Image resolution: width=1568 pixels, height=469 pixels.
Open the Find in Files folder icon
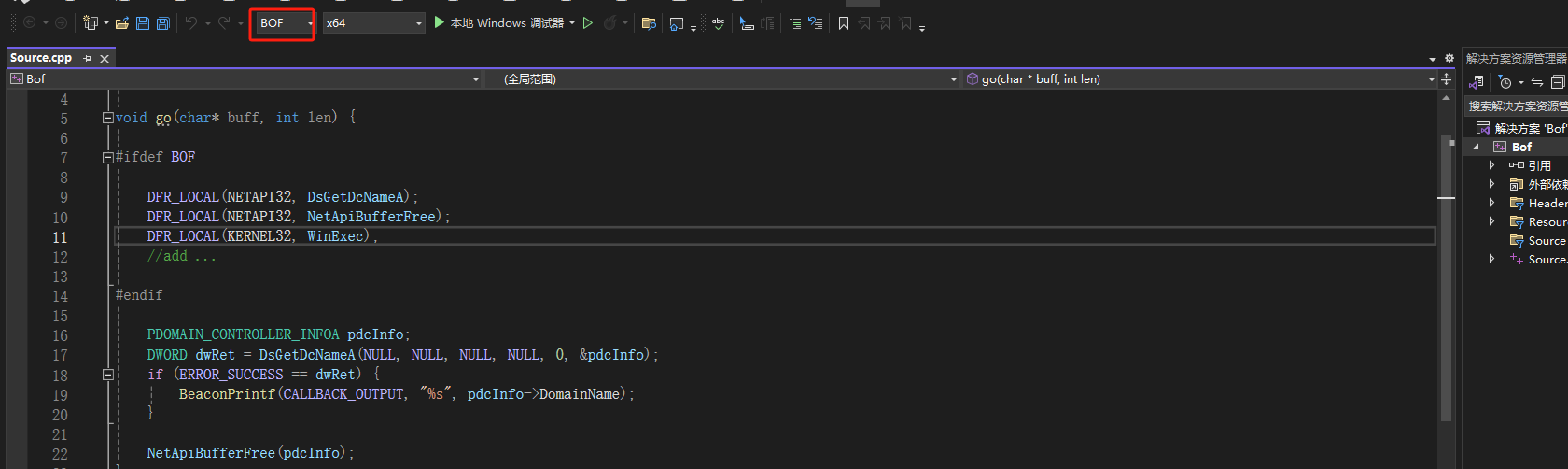tap(649, 23)
